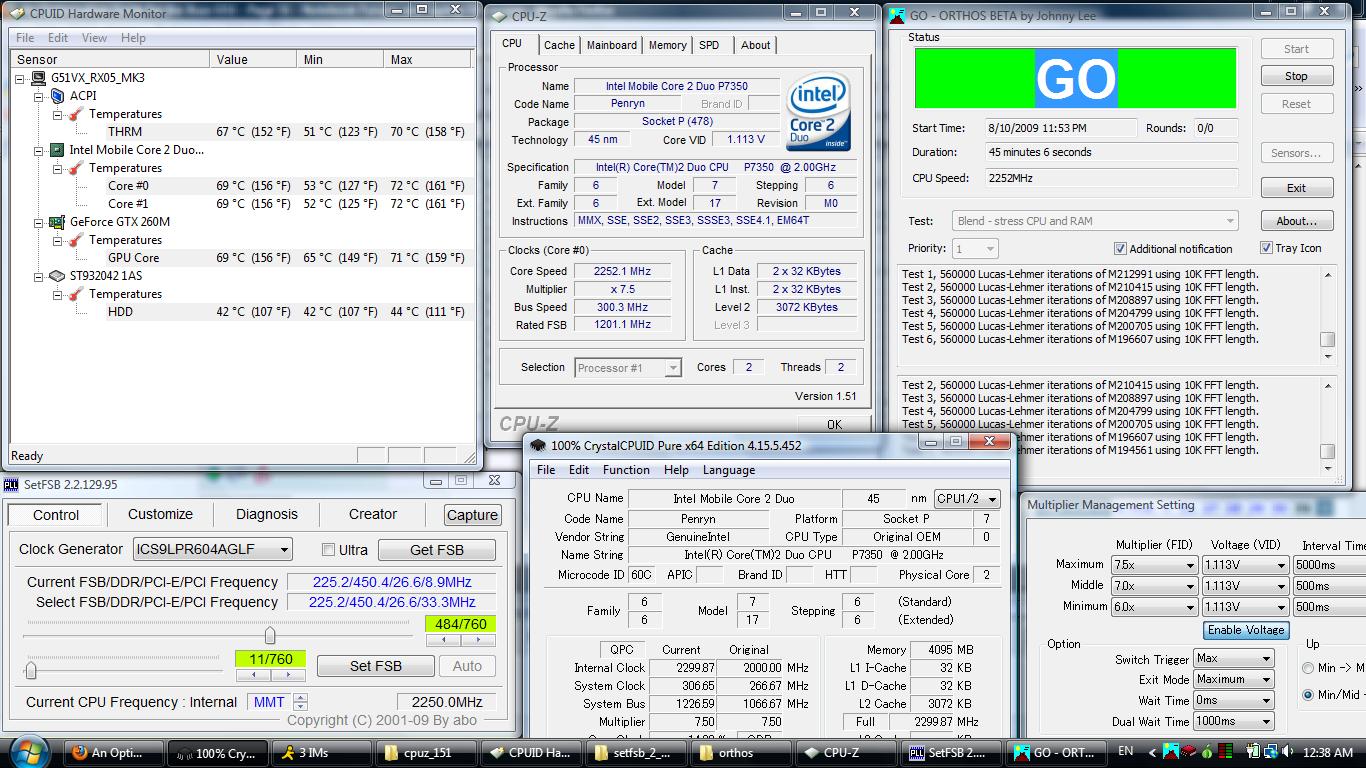Click the About... button in ORTHOS
This screenshot has width=1366, height=768.
pyautogui.click(x=1296, y=221)
